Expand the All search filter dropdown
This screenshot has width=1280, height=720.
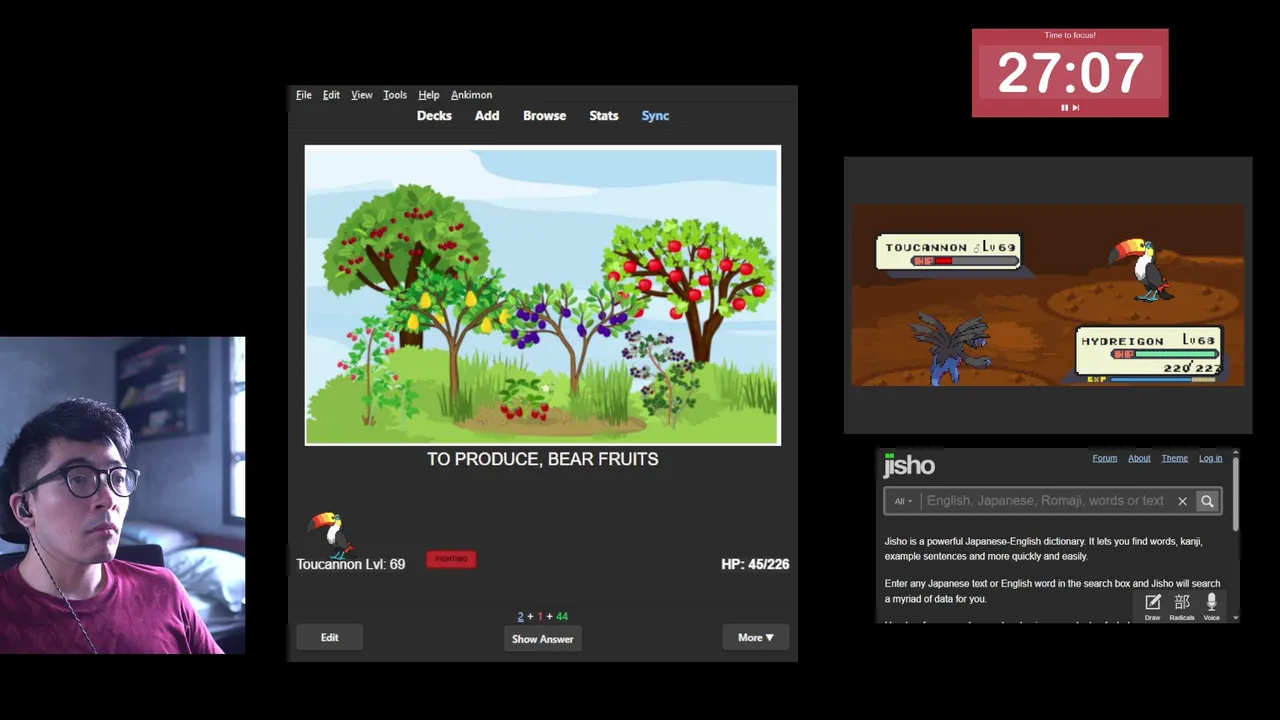[903, 501]
